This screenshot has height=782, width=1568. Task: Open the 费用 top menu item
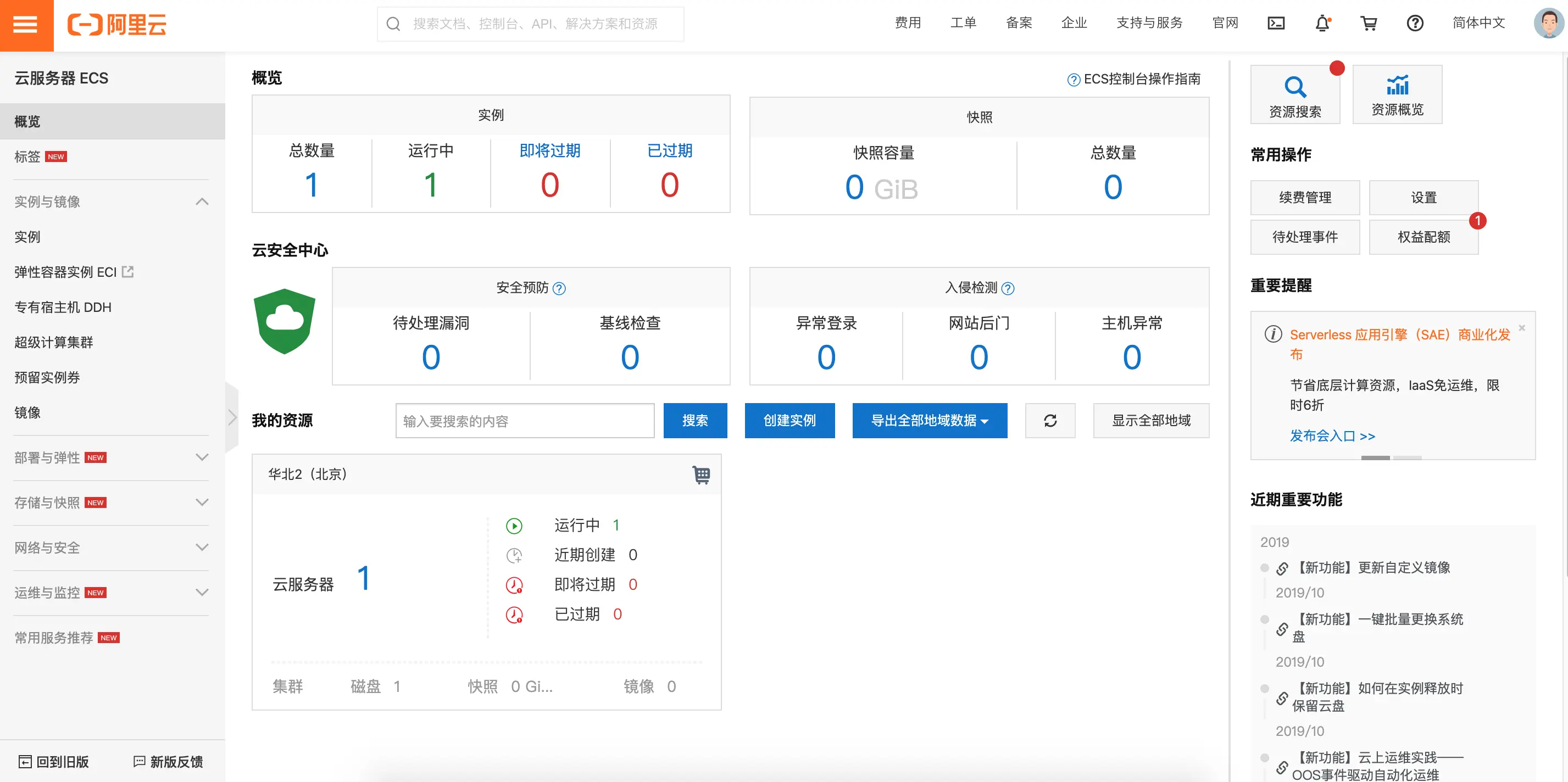click(908, 23)
